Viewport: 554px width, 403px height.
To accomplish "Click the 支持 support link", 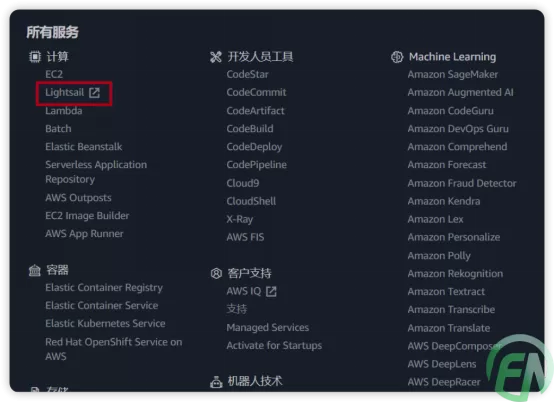I will [x=237, y=309].
